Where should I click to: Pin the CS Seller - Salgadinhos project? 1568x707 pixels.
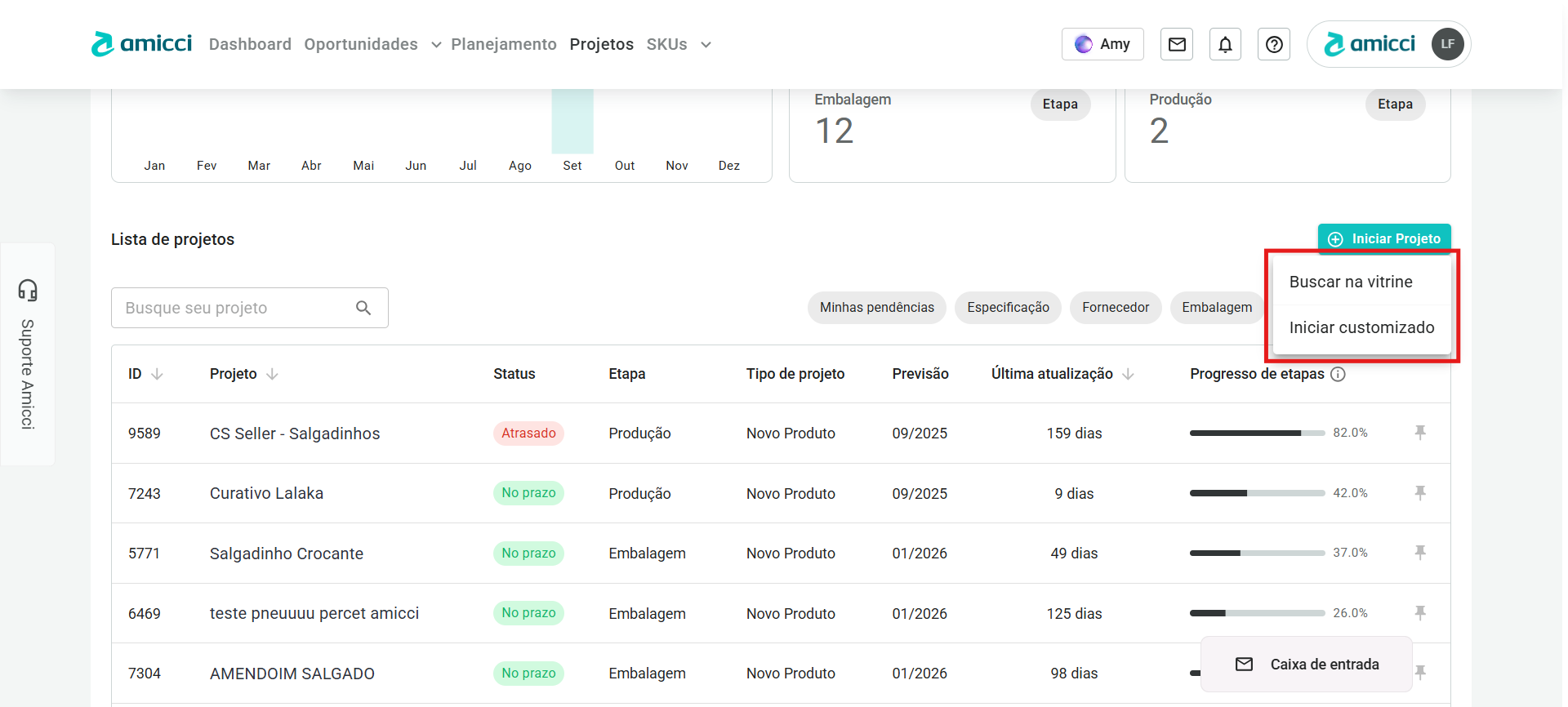coord(1420,433)
